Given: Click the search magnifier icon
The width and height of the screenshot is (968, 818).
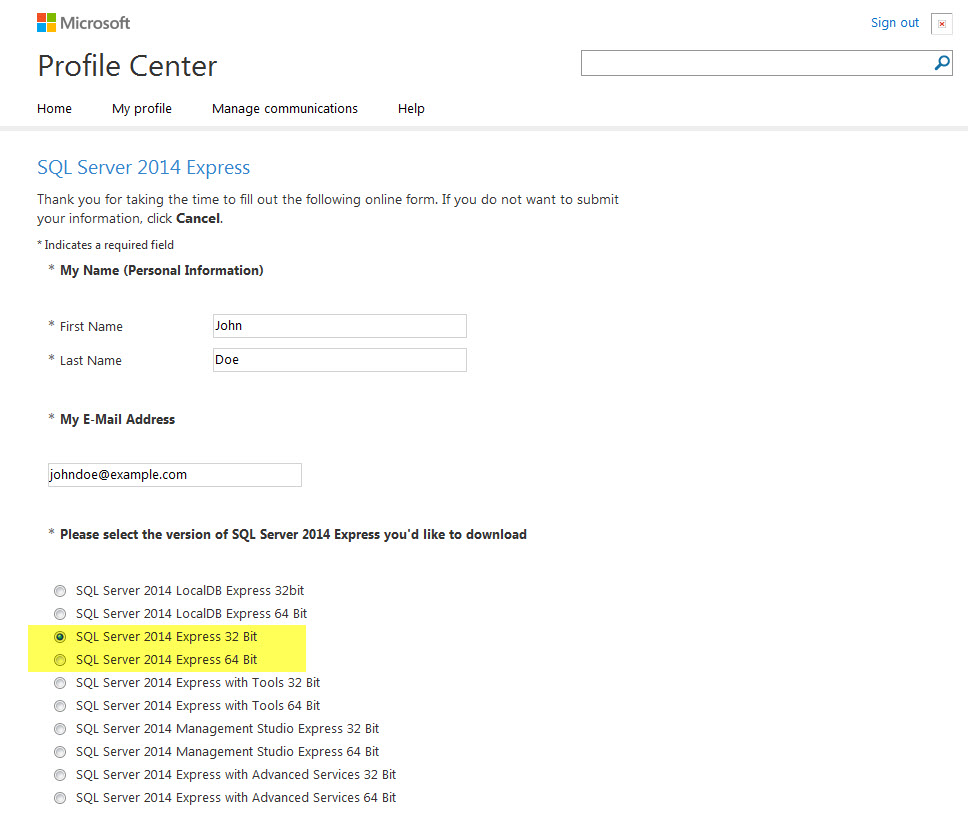Looking at the screenshot, I should 941,63.
